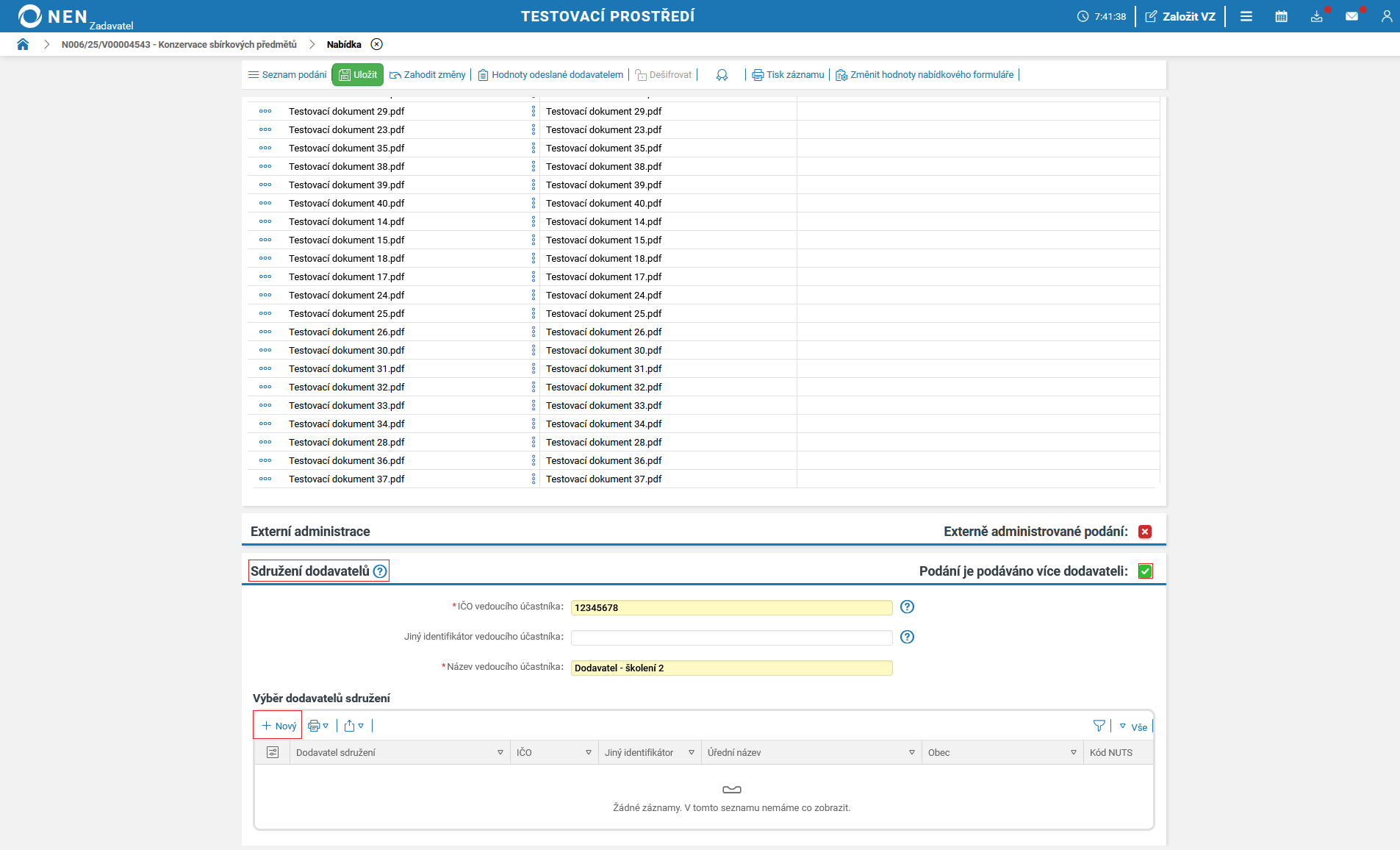Screen dimensions: 1400x850
Task: Open the user profile icon
Action: 1386,16
